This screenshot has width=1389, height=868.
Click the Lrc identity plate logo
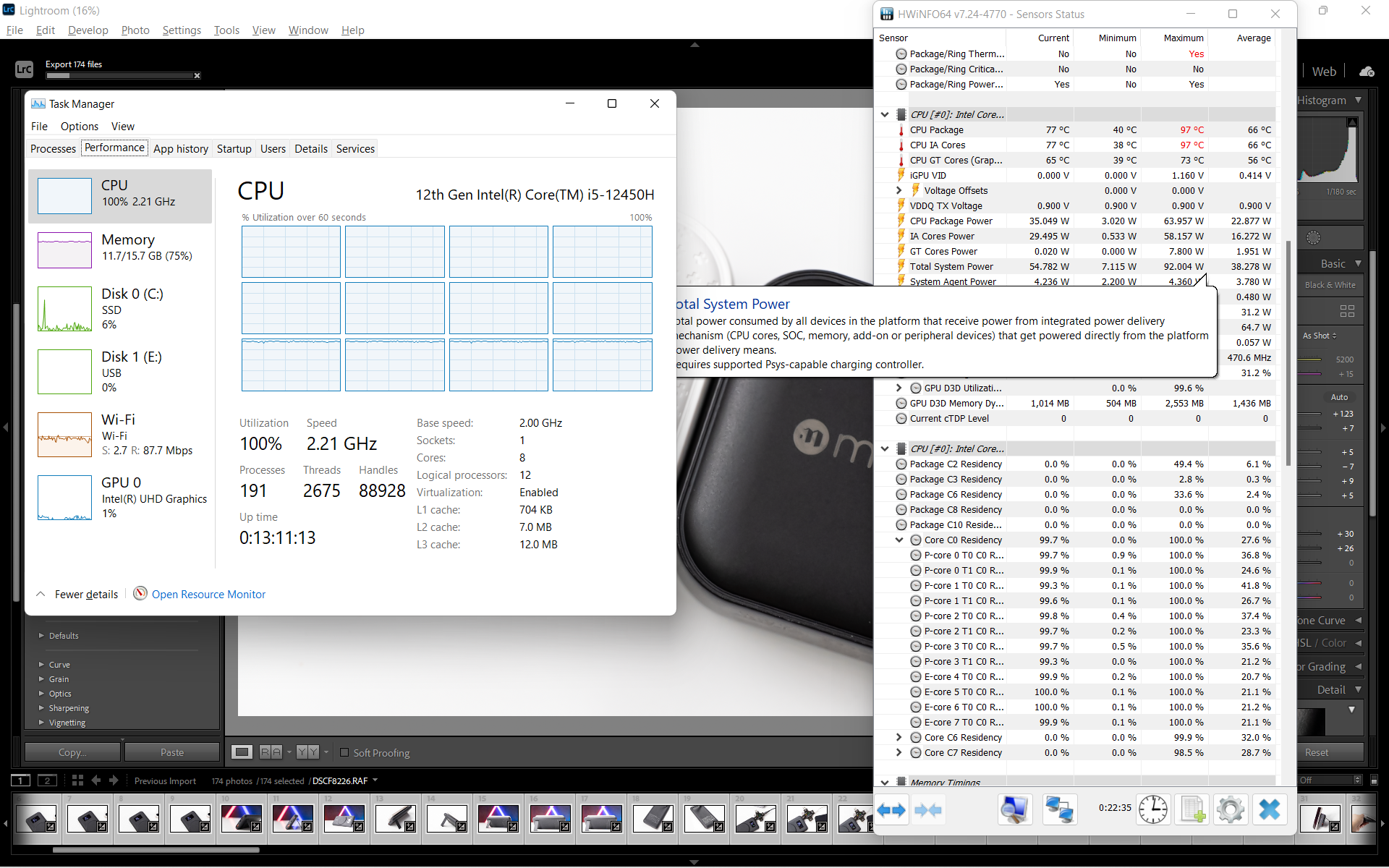24,69
